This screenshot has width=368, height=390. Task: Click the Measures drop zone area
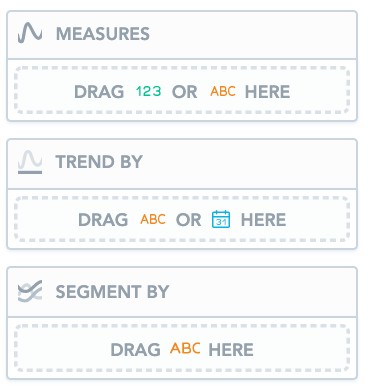(x=182, y=90)
